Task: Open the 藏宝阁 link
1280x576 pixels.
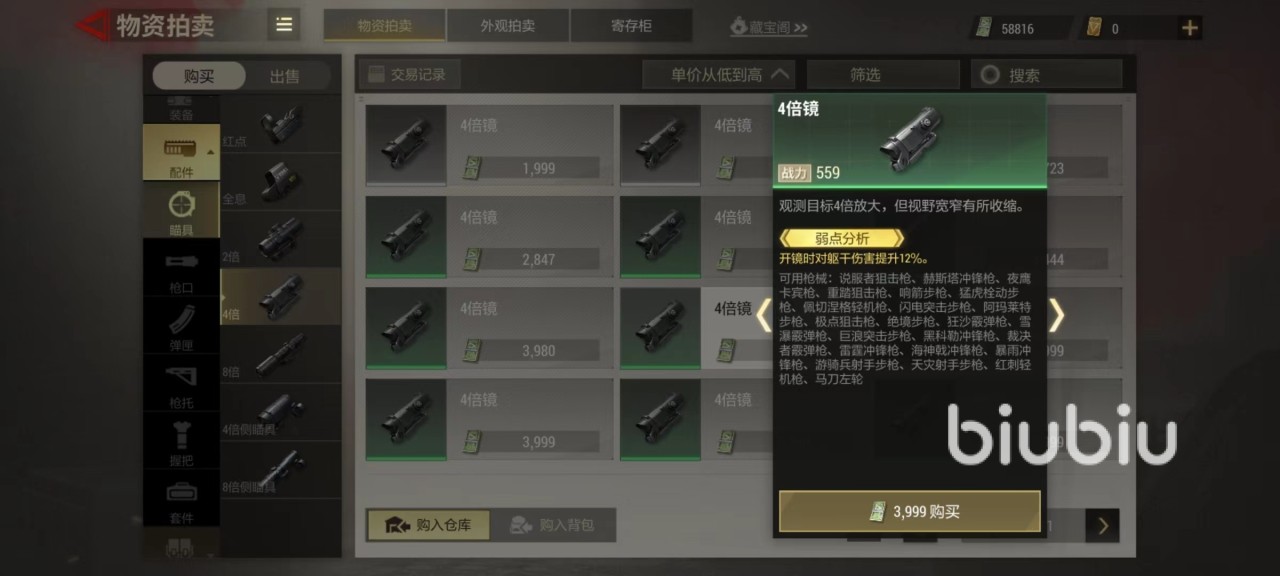Action: tap(768, 27)
